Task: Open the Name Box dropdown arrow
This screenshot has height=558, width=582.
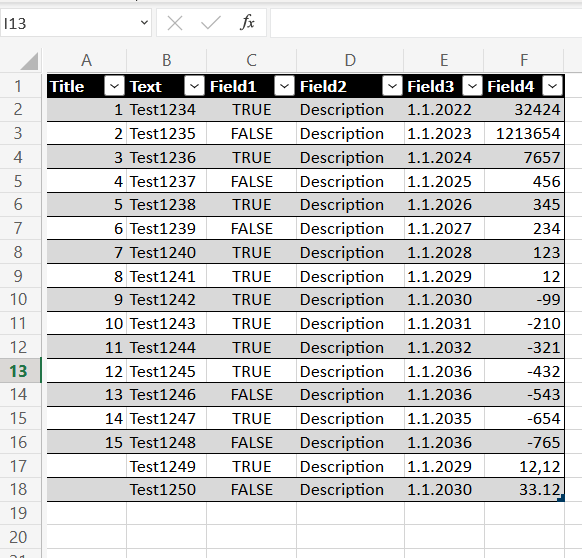Action: pyautogui.click(x=144, y=23)
